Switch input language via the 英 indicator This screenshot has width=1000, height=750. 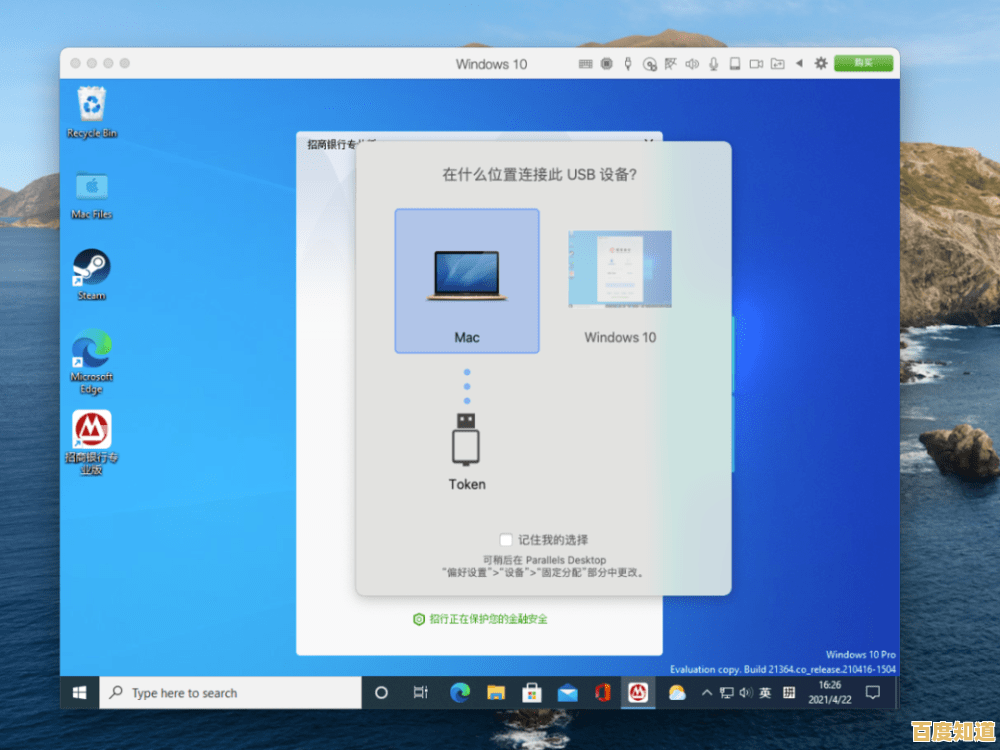pos(764,692)
